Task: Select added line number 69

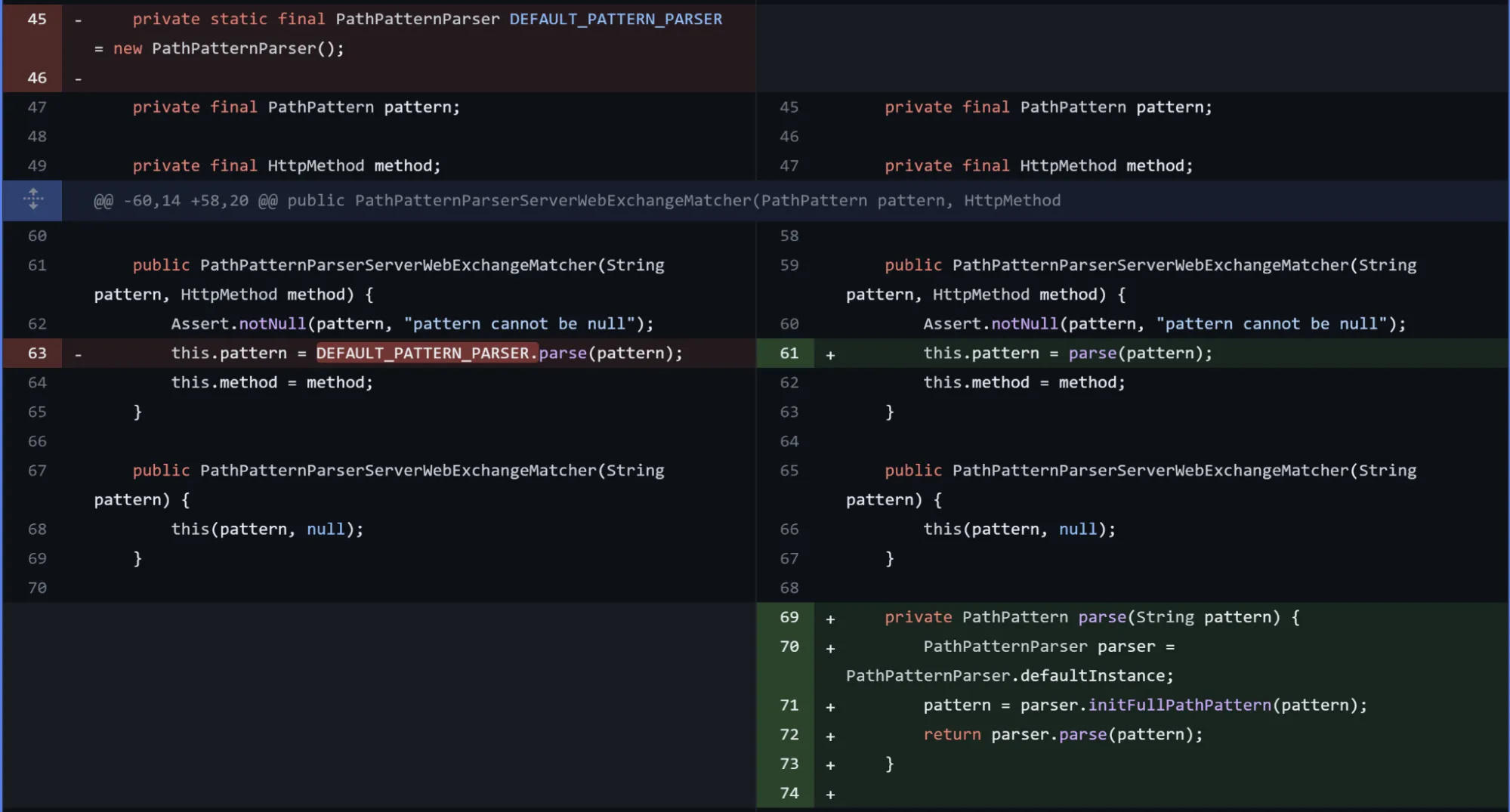Action: click(789, 617)
